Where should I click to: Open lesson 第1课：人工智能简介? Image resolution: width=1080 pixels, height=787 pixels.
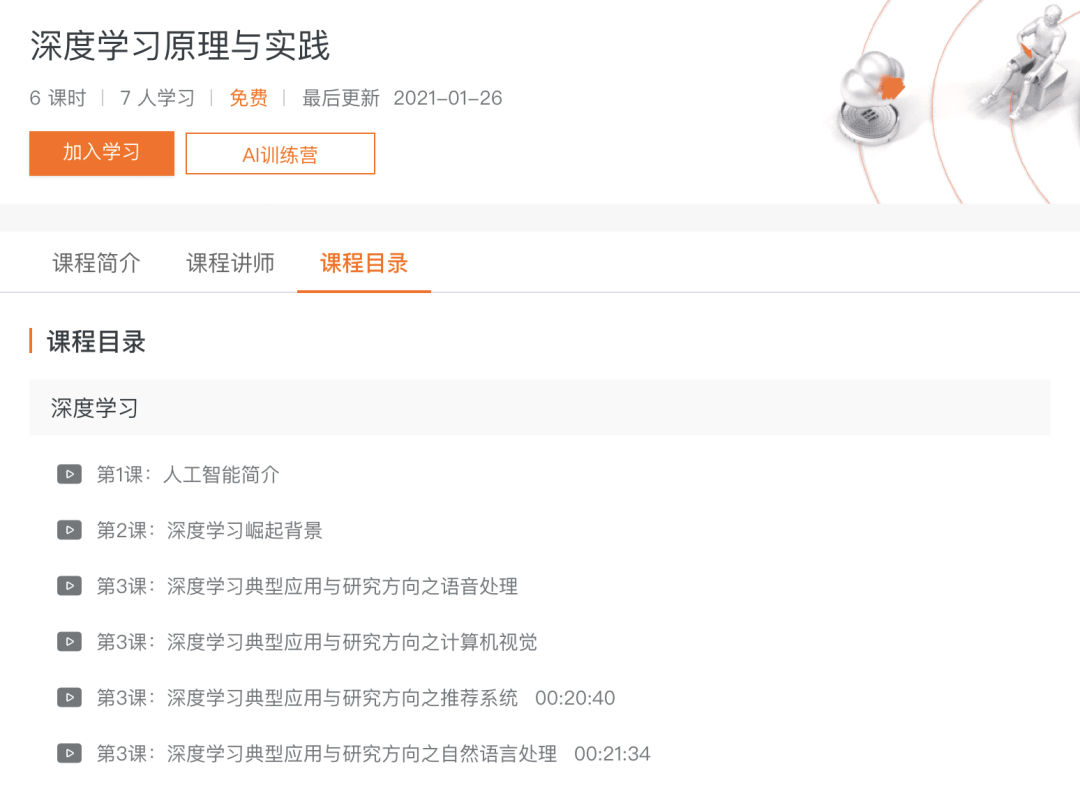point(188,474)
